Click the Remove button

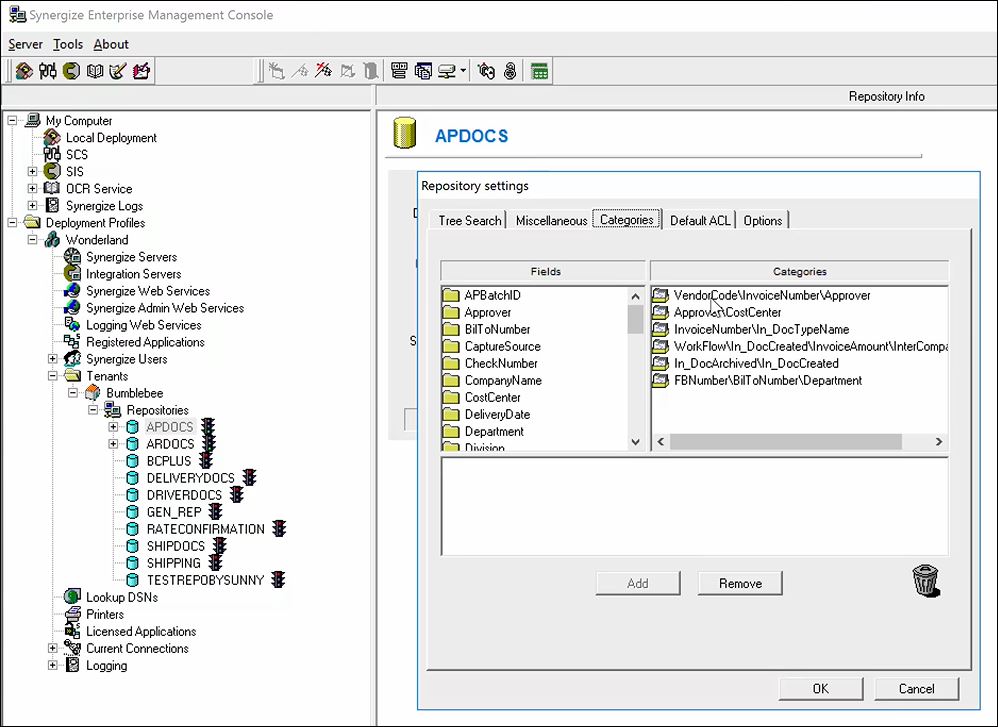tap(740, 583)
